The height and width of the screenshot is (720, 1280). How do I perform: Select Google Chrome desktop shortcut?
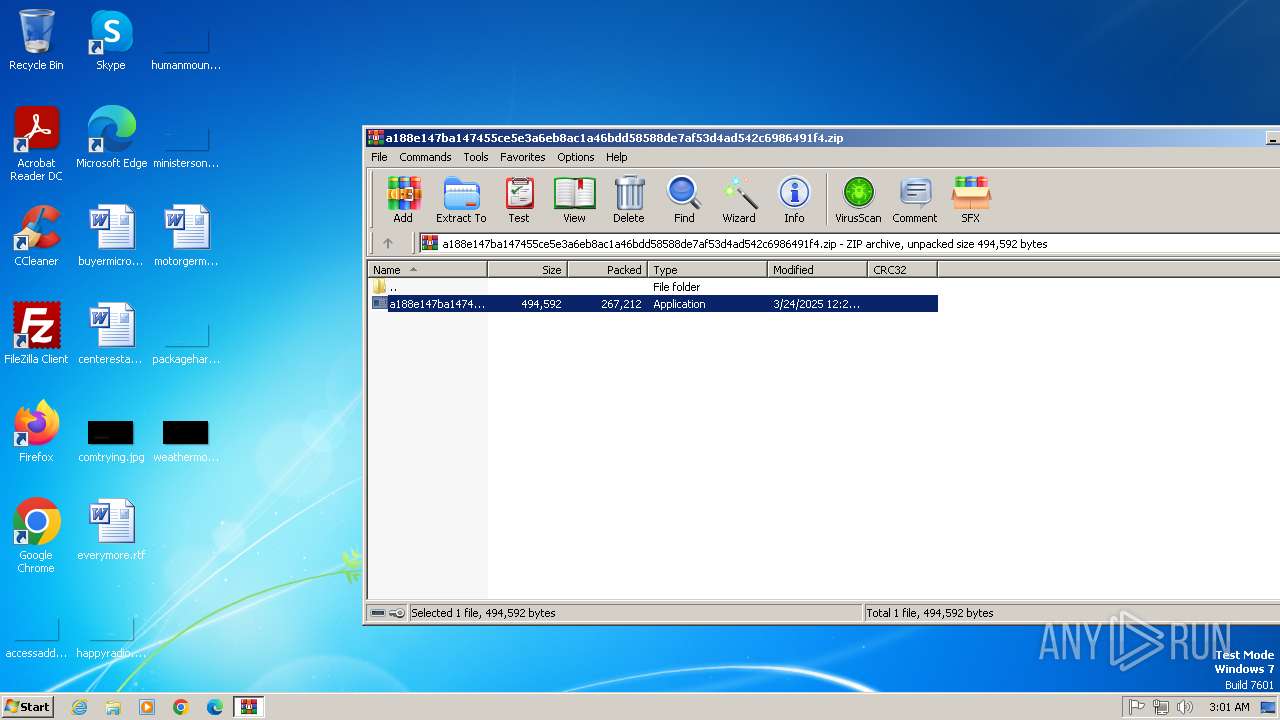[36, 536]
